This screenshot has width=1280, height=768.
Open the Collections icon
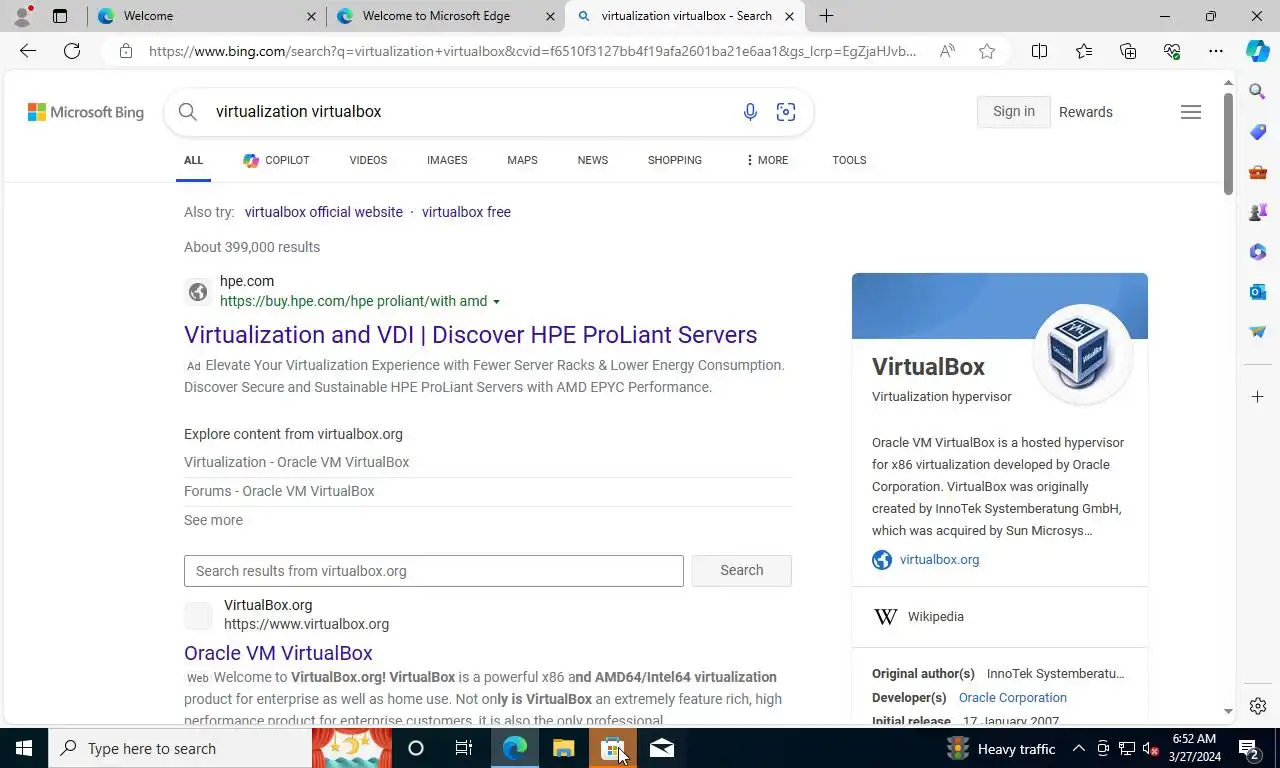pos(1128,51)
